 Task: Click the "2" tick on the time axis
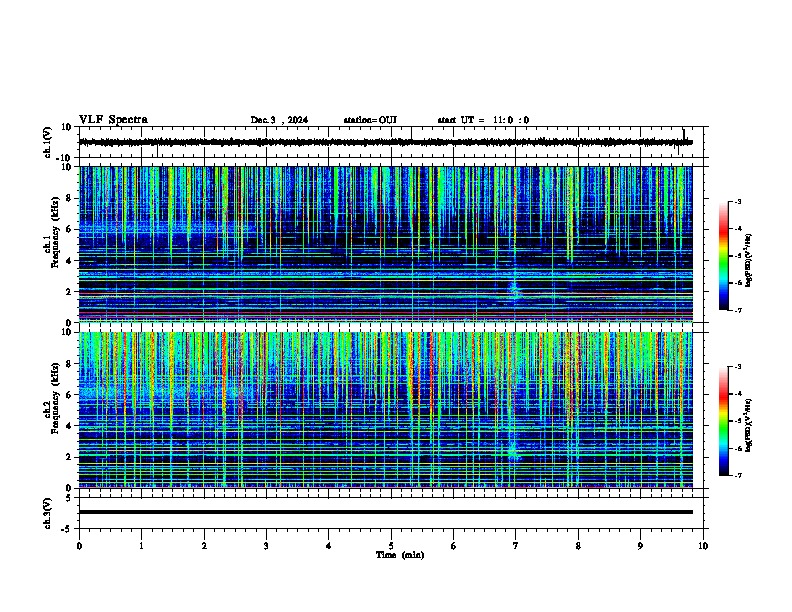(x=204, y=546)
